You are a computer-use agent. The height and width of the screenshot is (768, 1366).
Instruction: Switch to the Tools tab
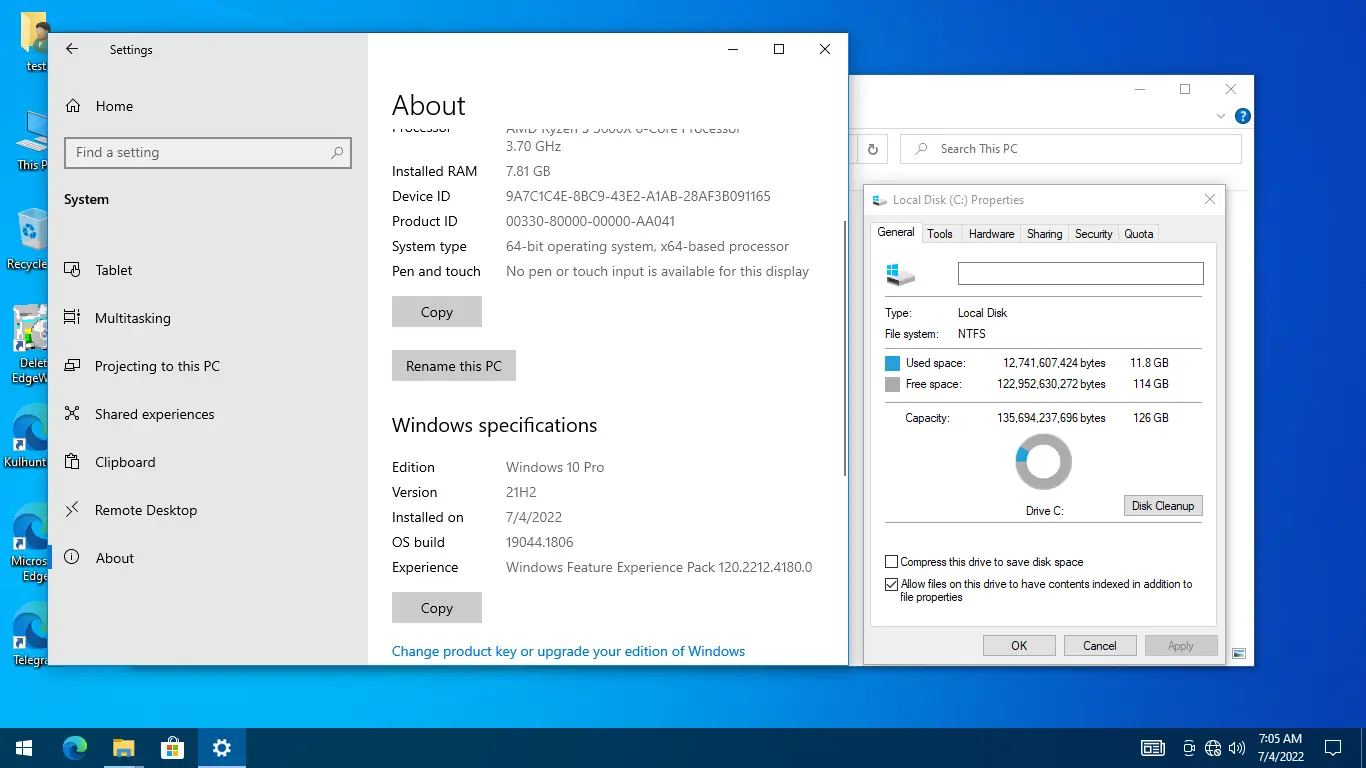tap(939, 233)
